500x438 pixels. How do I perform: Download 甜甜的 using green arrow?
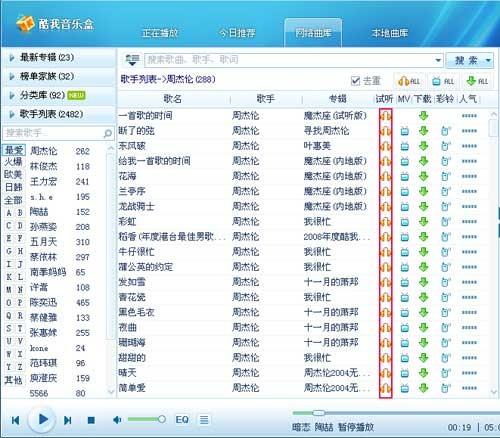[423, 358]
